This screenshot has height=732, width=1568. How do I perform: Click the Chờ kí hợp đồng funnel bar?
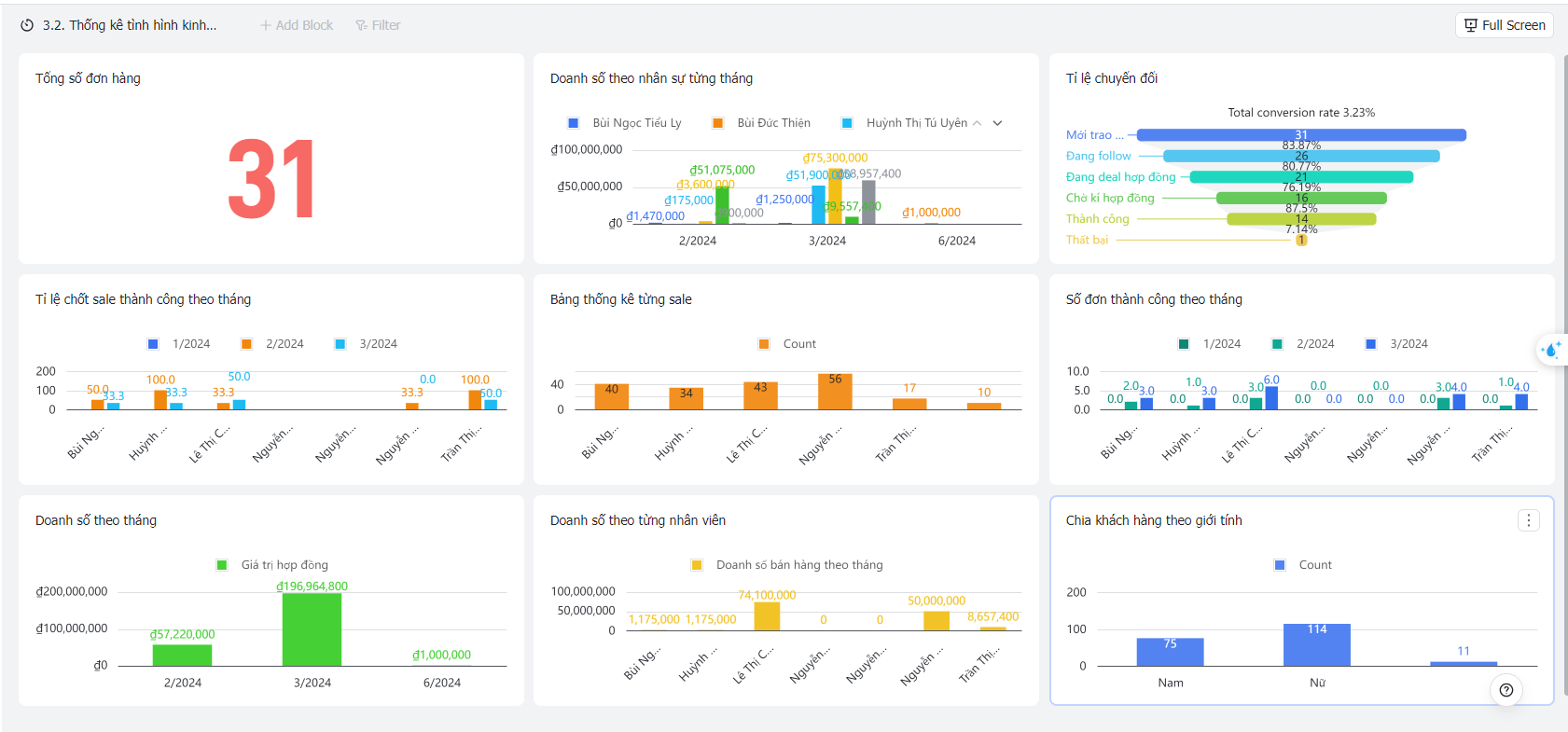[1301, 198]
